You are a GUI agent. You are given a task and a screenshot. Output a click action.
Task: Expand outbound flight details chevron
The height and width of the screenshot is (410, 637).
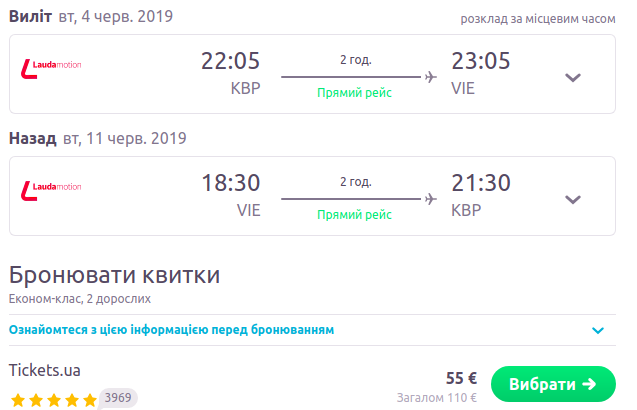click(573, 77)
